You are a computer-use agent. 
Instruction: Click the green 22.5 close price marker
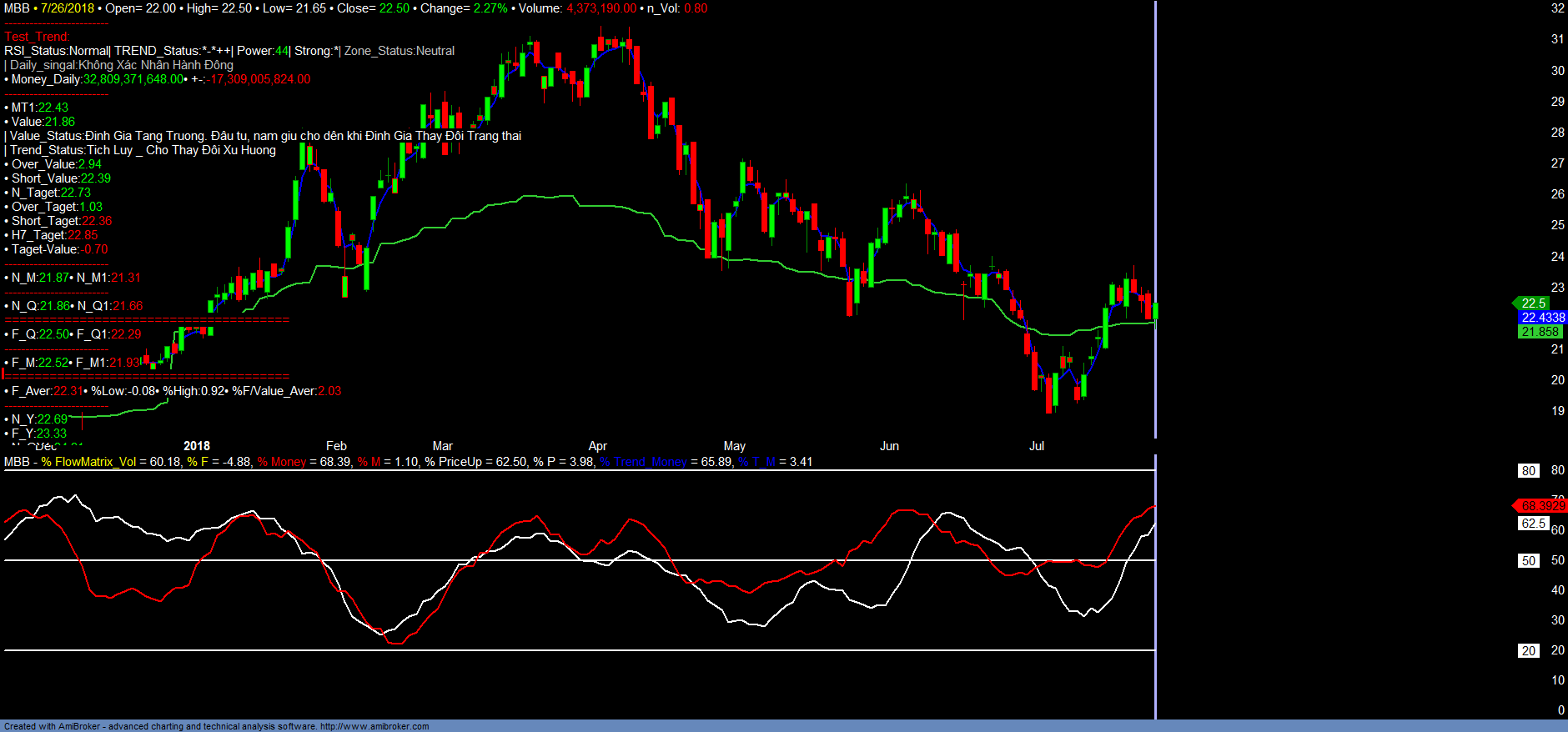pos(1533,303)
